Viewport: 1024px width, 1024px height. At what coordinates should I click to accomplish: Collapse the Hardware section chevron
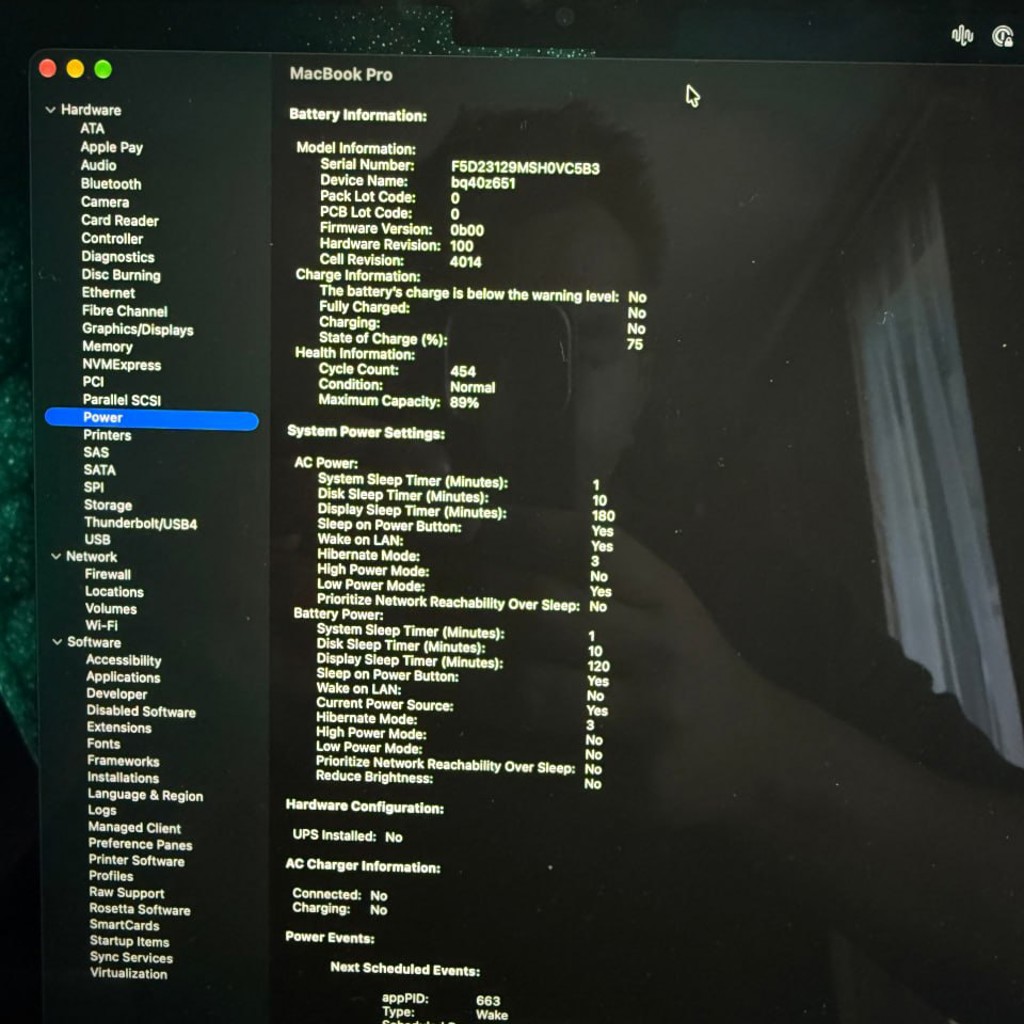[50, 110]
